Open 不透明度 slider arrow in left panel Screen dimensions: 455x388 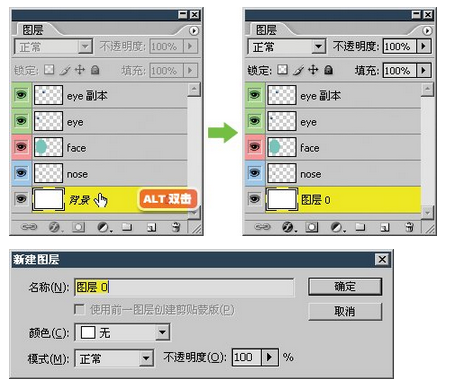coord(190,46)
